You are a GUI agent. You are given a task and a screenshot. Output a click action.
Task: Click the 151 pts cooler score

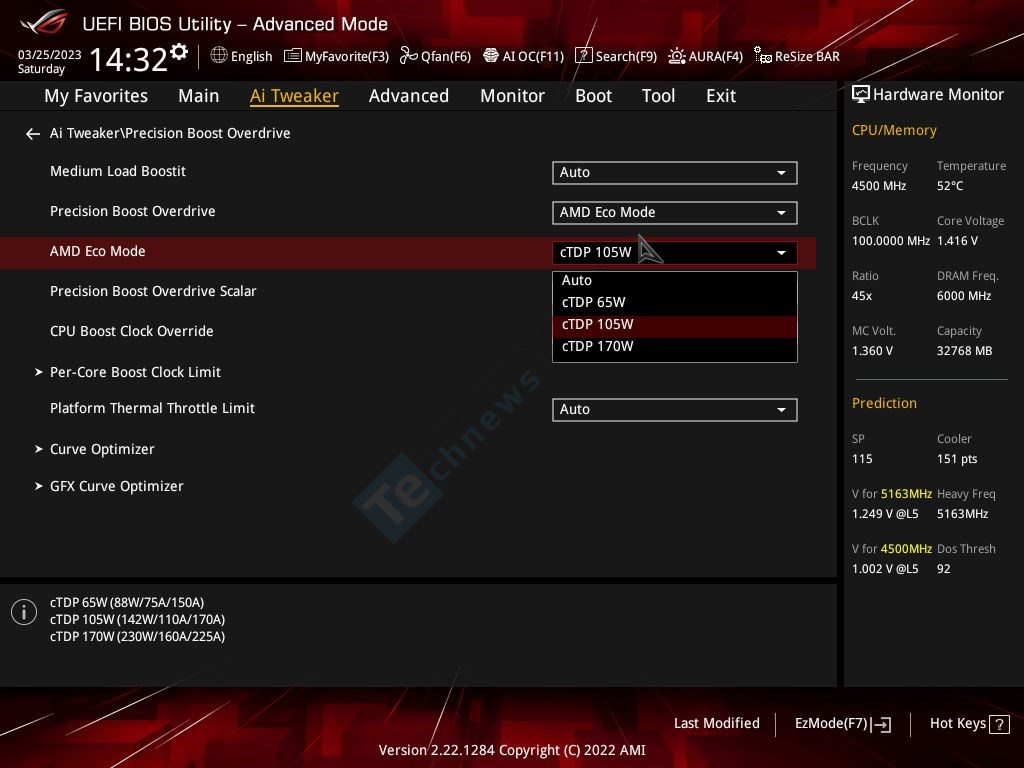tap(957, 459)
